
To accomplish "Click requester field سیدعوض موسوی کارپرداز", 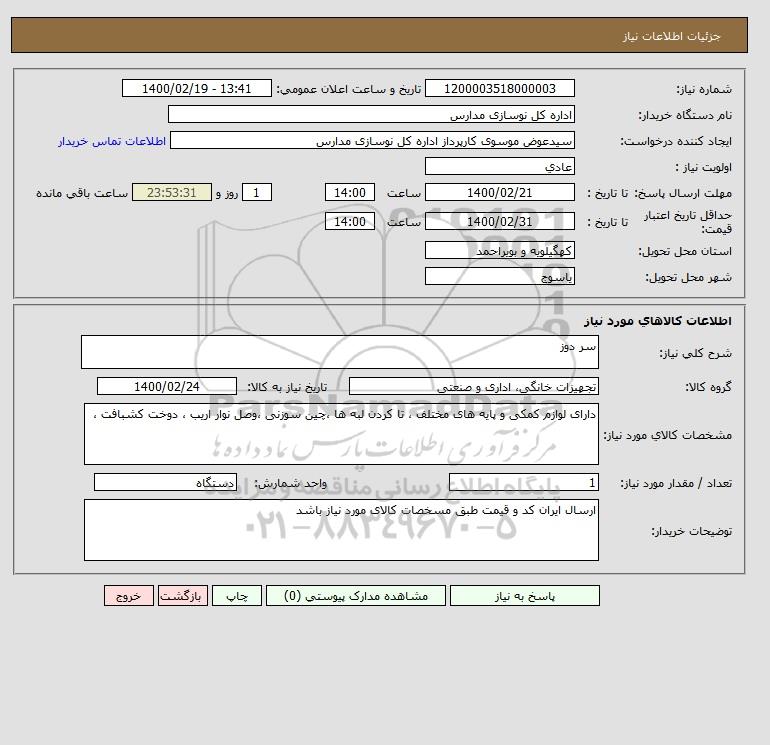I will (x=372, y=140).
